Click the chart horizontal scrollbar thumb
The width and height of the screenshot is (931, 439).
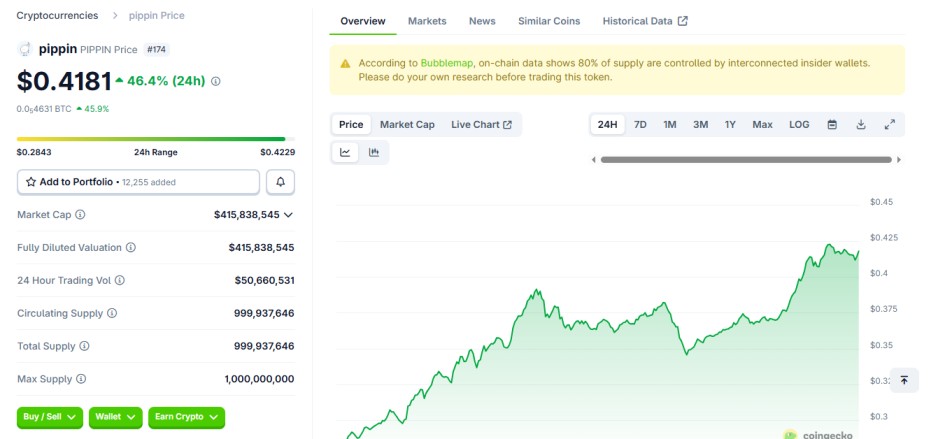[x=746, y=160]
